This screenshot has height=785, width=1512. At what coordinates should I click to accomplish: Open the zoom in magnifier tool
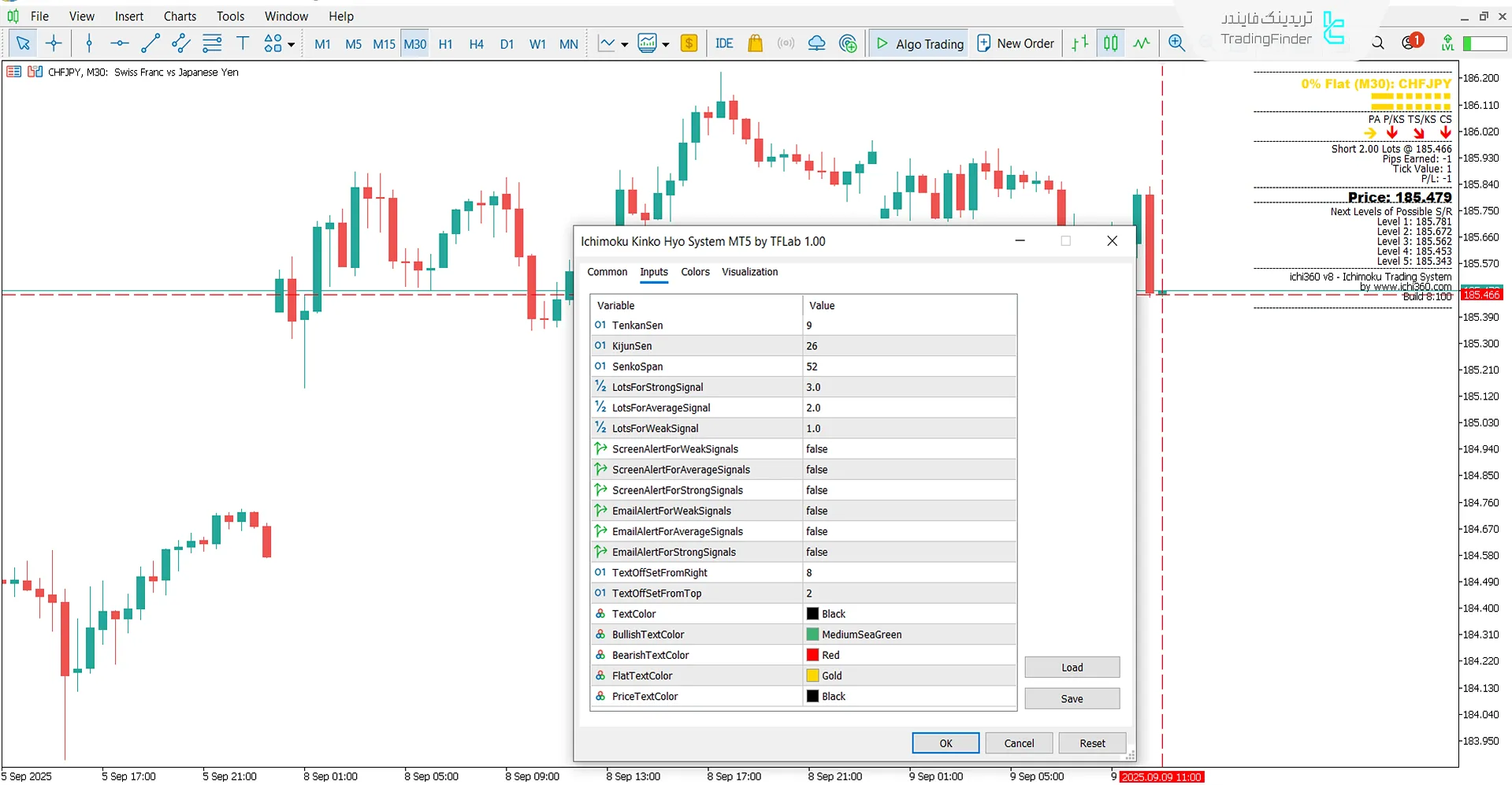tap(1176, 43)
